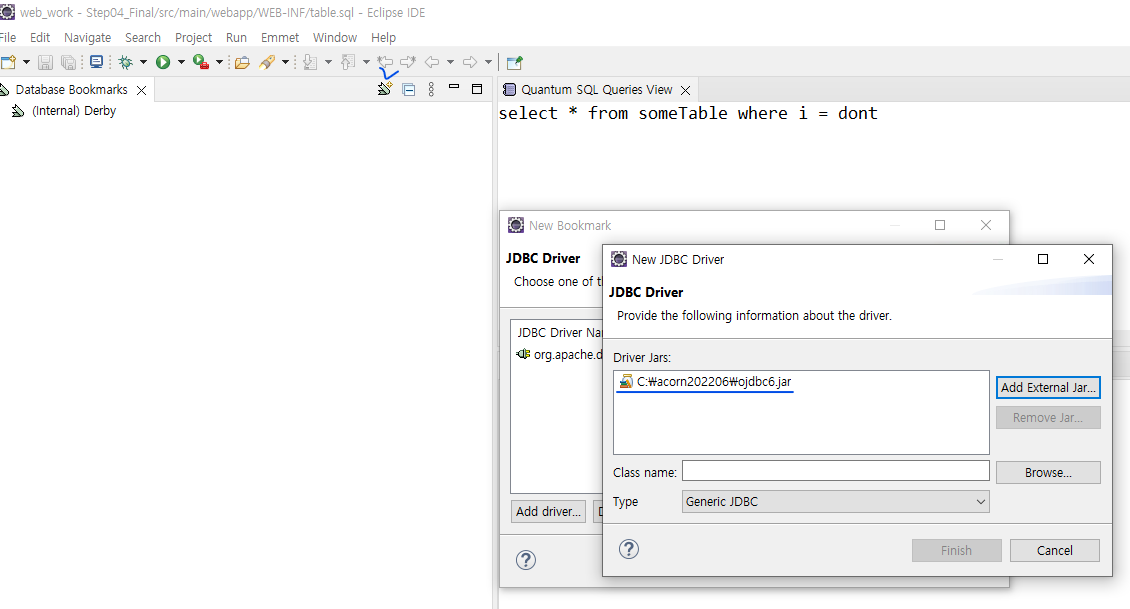1130x609 pixels.
Task: Select org.apache driver row in New Bookmark
Action: click(559, 355)
